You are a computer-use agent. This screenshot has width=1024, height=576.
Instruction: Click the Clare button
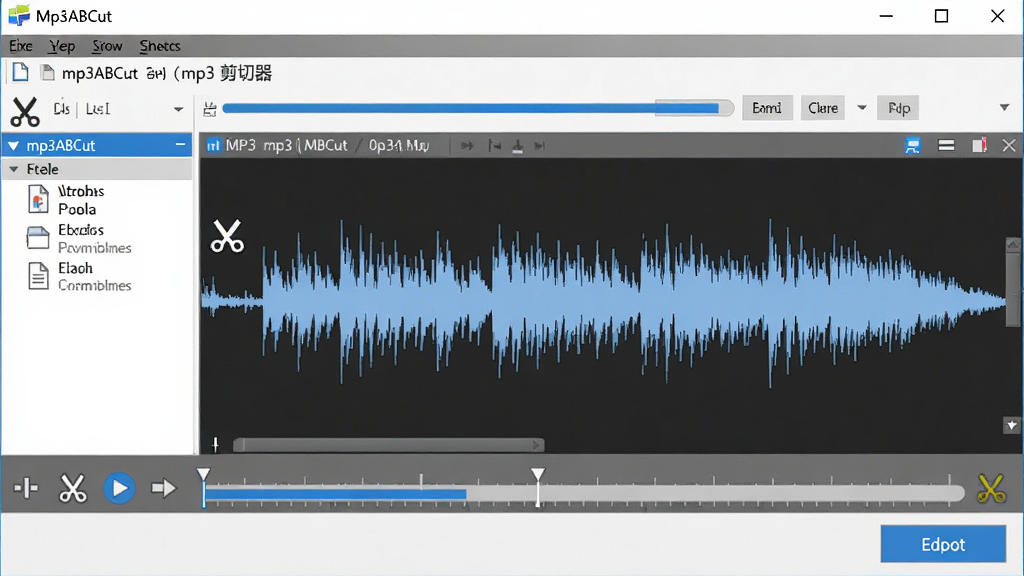(823, 108)
